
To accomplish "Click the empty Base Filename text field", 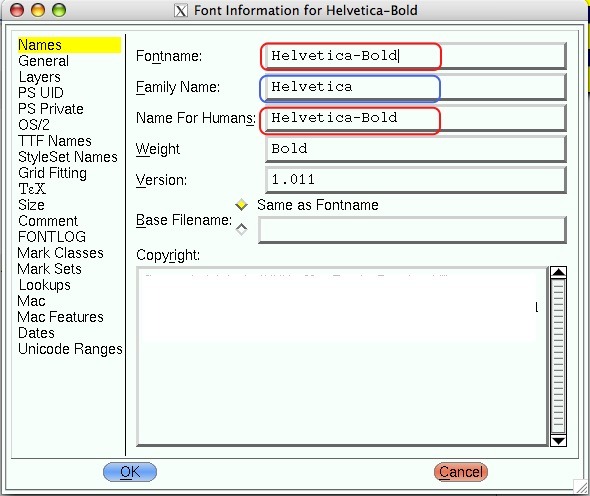I will 412,230.
